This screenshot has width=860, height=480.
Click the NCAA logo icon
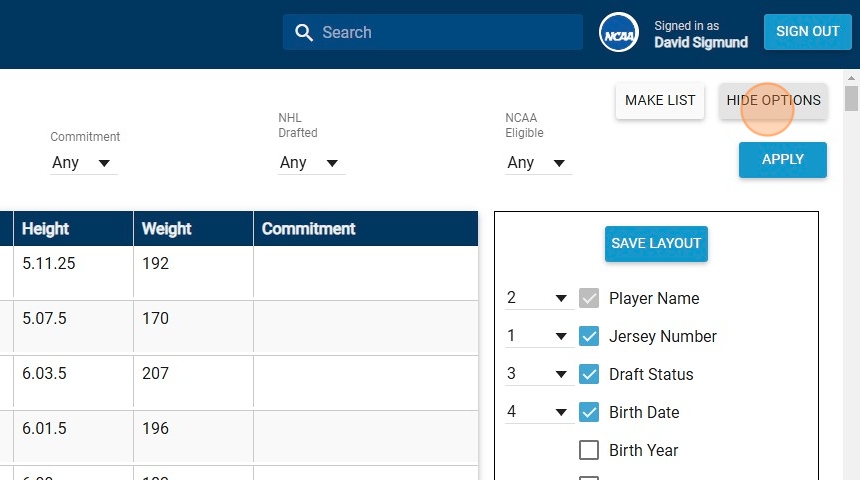(x=619, y=33)
